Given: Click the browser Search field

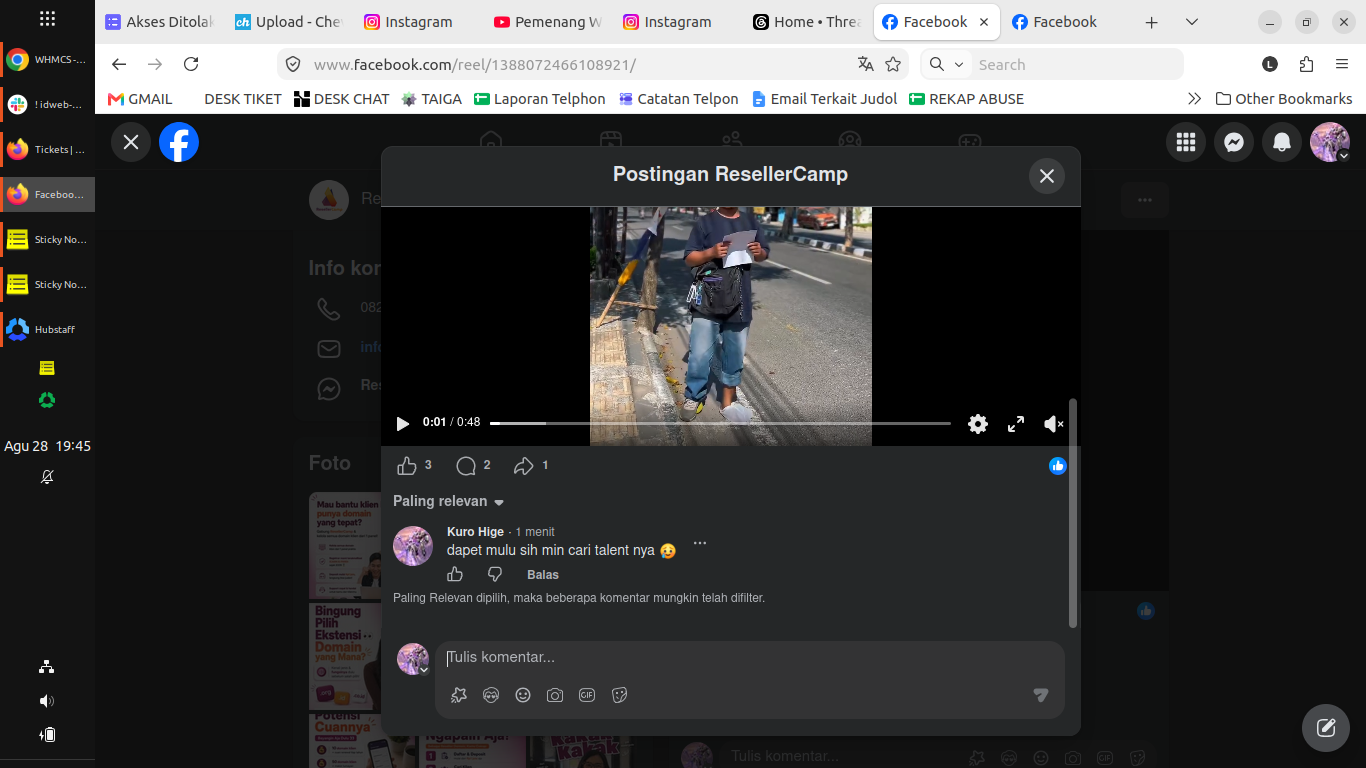Looking at the screenshot, I should (1076, 65).
